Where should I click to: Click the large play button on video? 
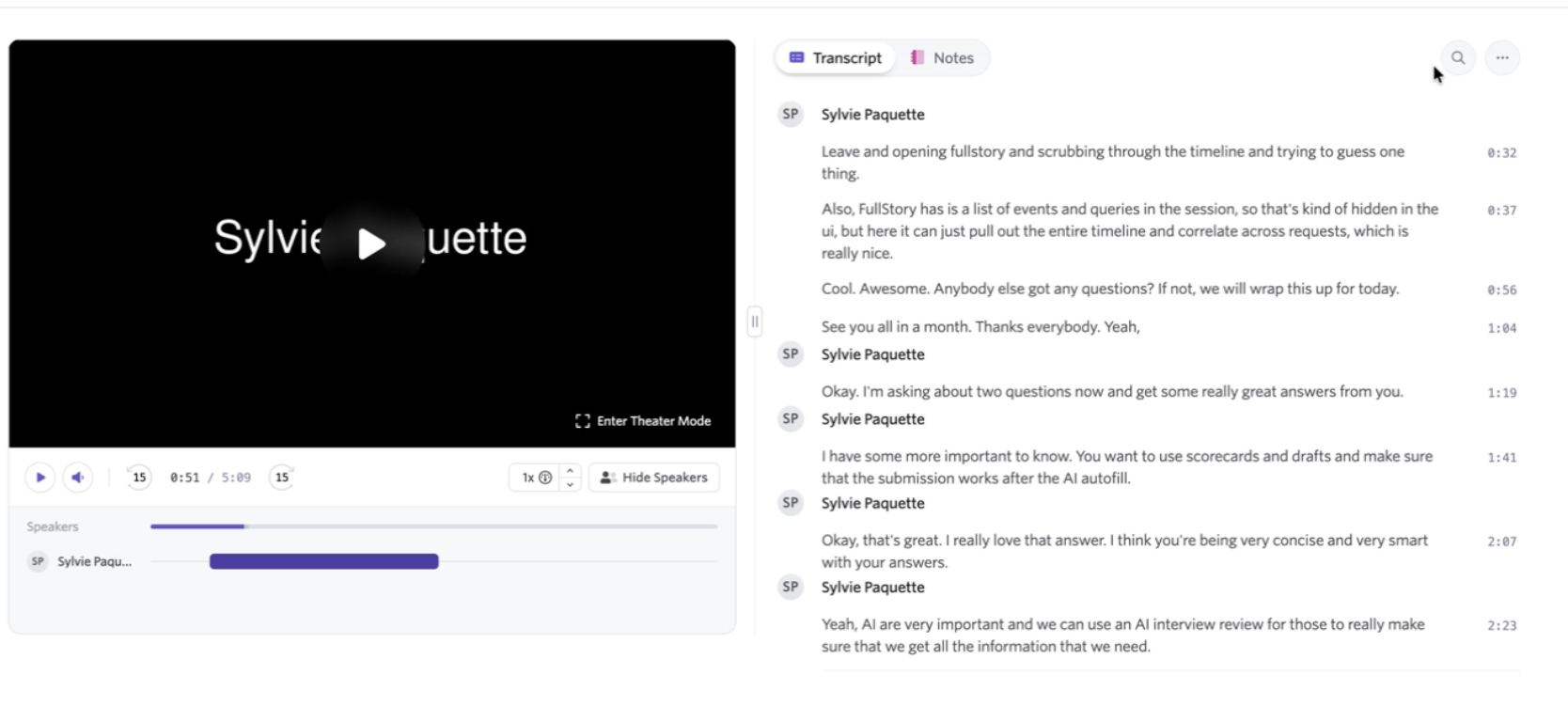[372, 243]
